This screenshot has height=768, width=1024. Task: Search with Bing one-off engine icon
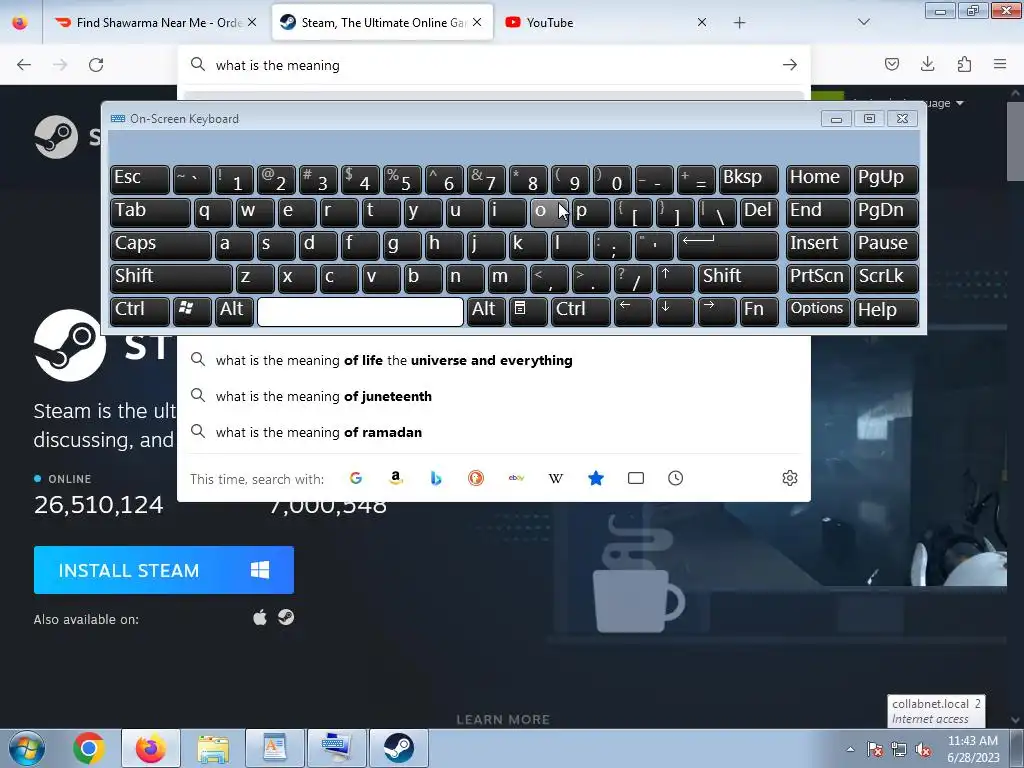pos(436,478)
